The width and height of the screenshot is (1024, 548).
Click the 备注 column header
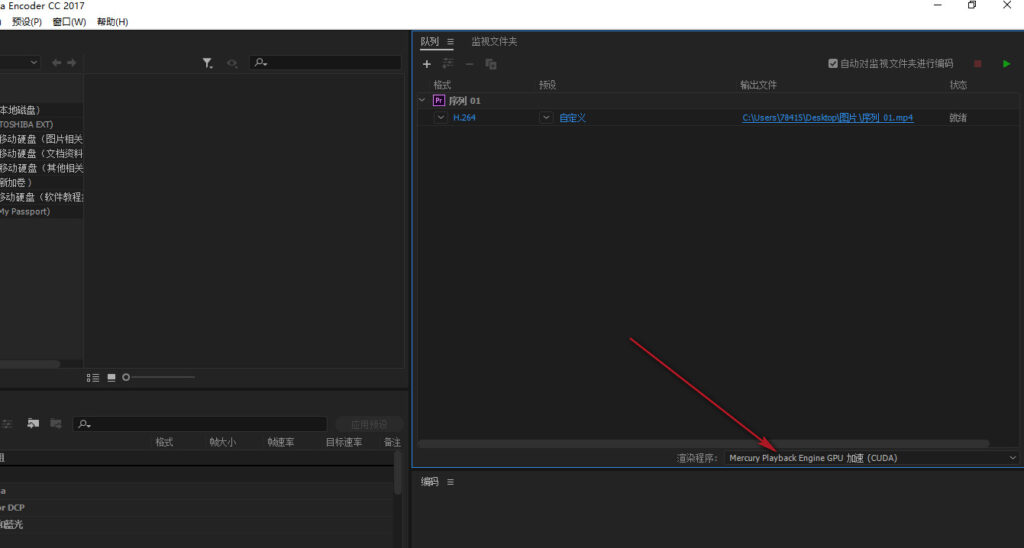click(392, 442)
